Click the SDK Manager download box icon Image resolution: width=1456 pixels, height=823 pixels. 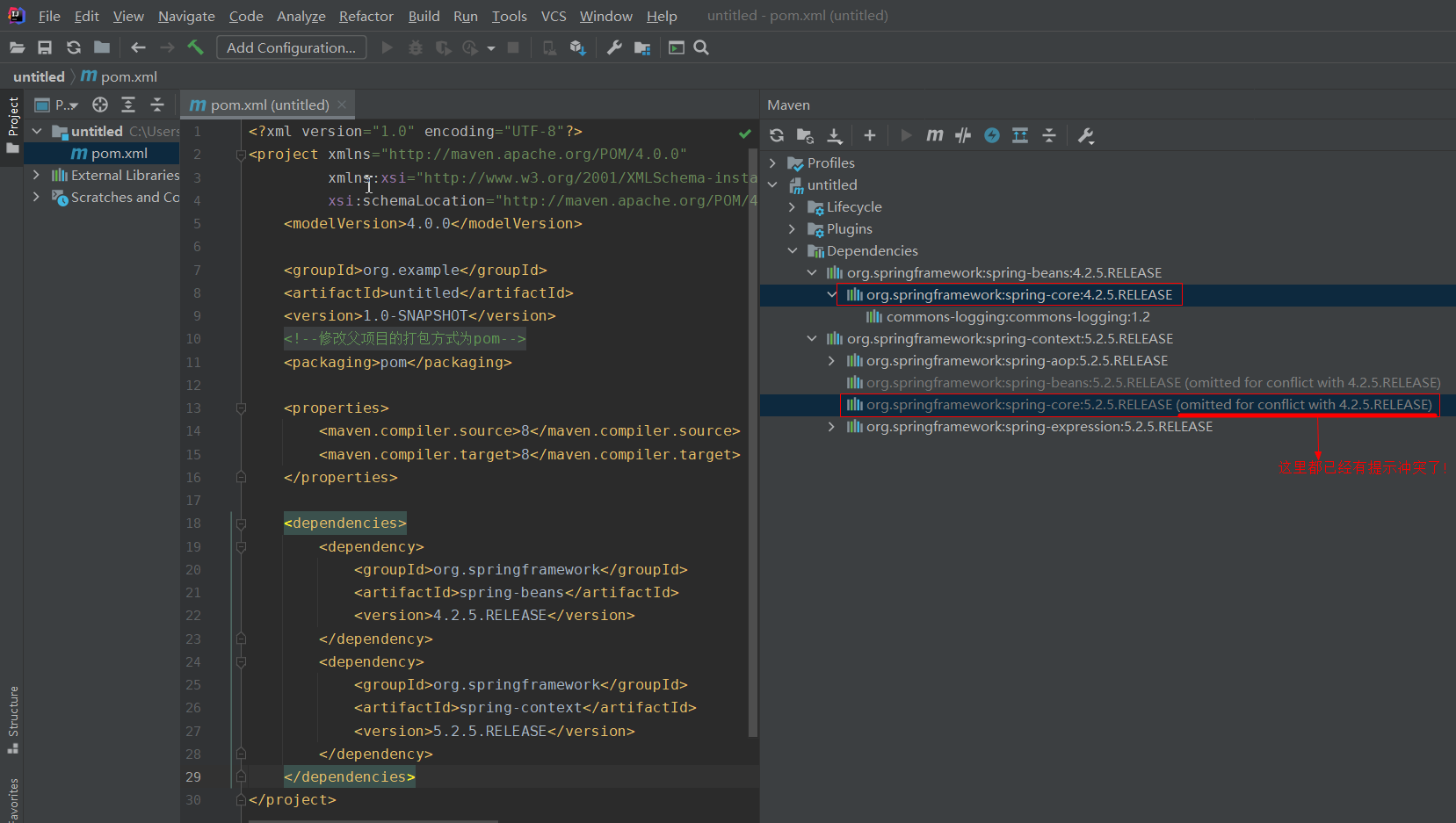point(577,47)
